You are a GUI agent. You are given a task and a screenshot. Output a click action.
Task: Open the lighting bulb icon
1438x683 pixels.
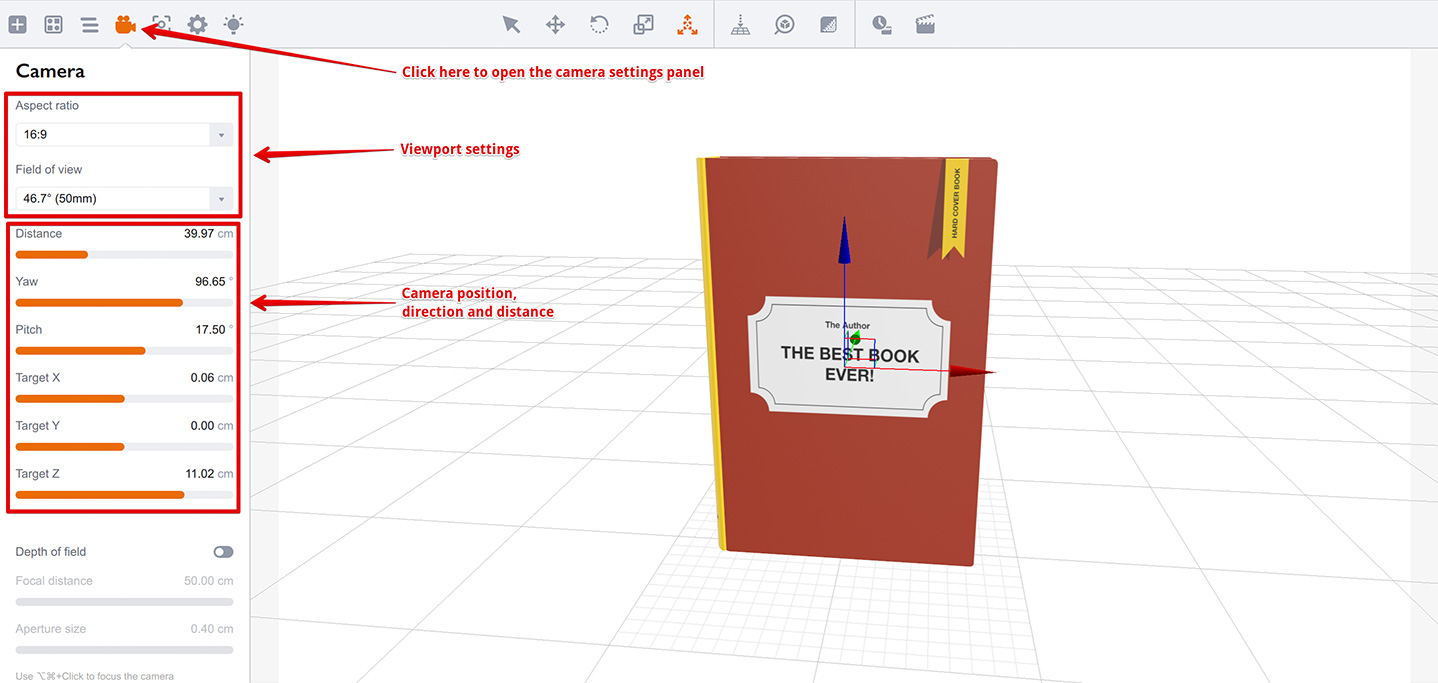[x=233, y=25]
